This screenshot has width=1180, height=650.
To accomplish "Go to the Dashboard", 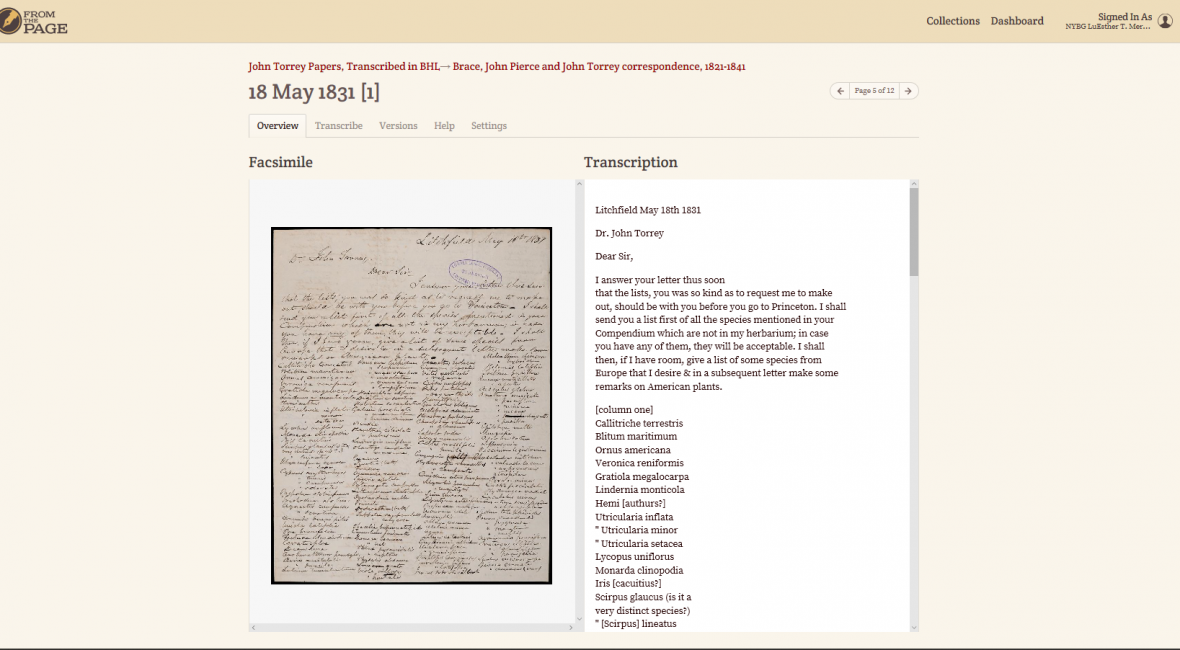I will 1017,21.
